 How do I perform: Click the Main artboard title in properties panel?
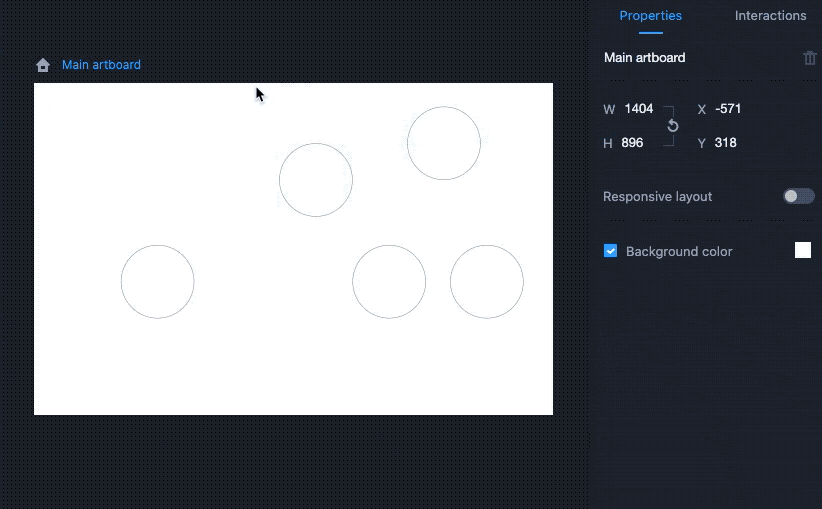644,58
